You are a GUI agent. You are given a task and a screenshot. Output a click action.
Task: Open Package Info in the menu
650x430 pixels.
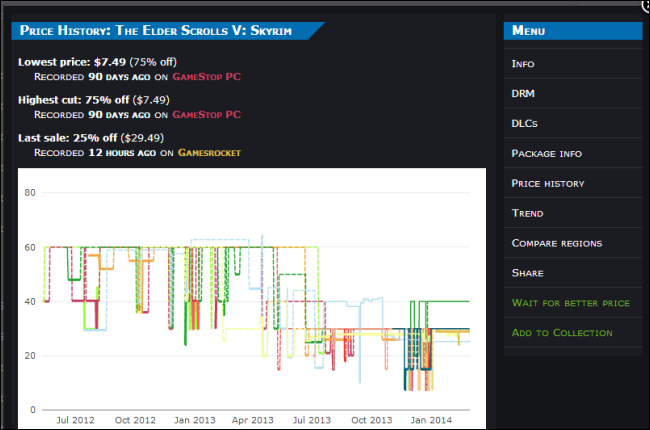573,153
